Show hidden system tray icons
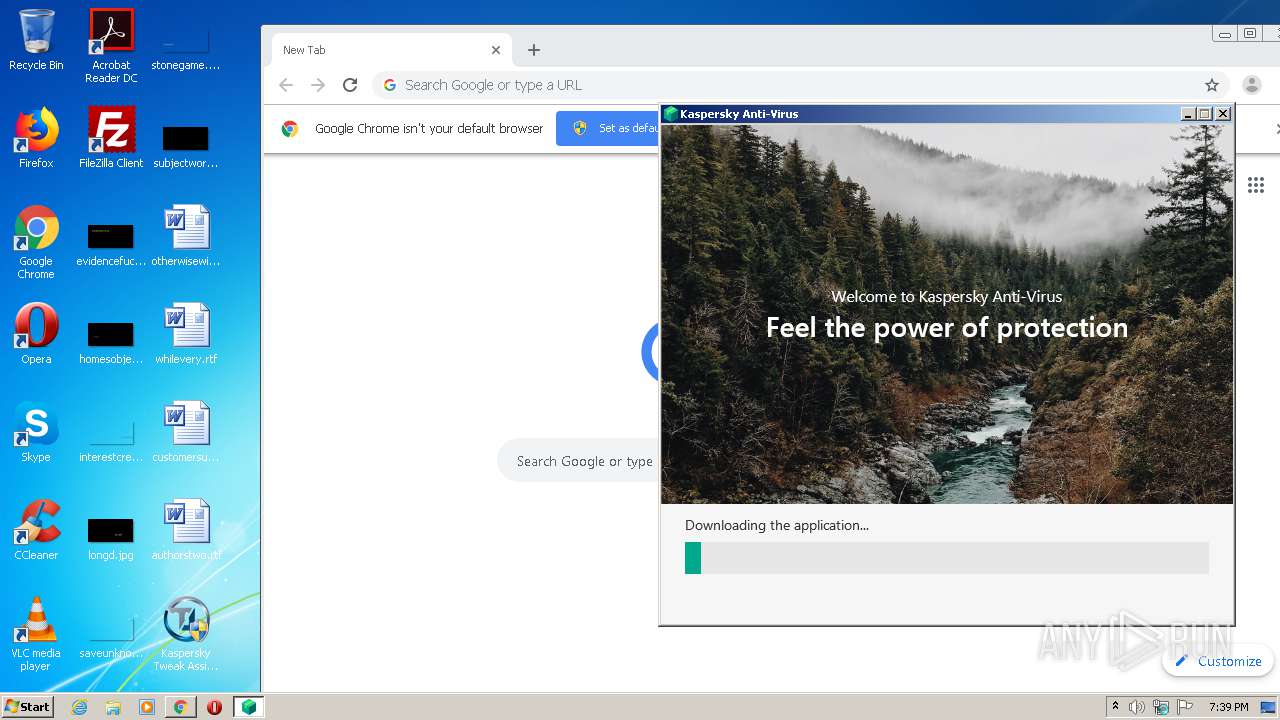 (x=1116, y=707)
